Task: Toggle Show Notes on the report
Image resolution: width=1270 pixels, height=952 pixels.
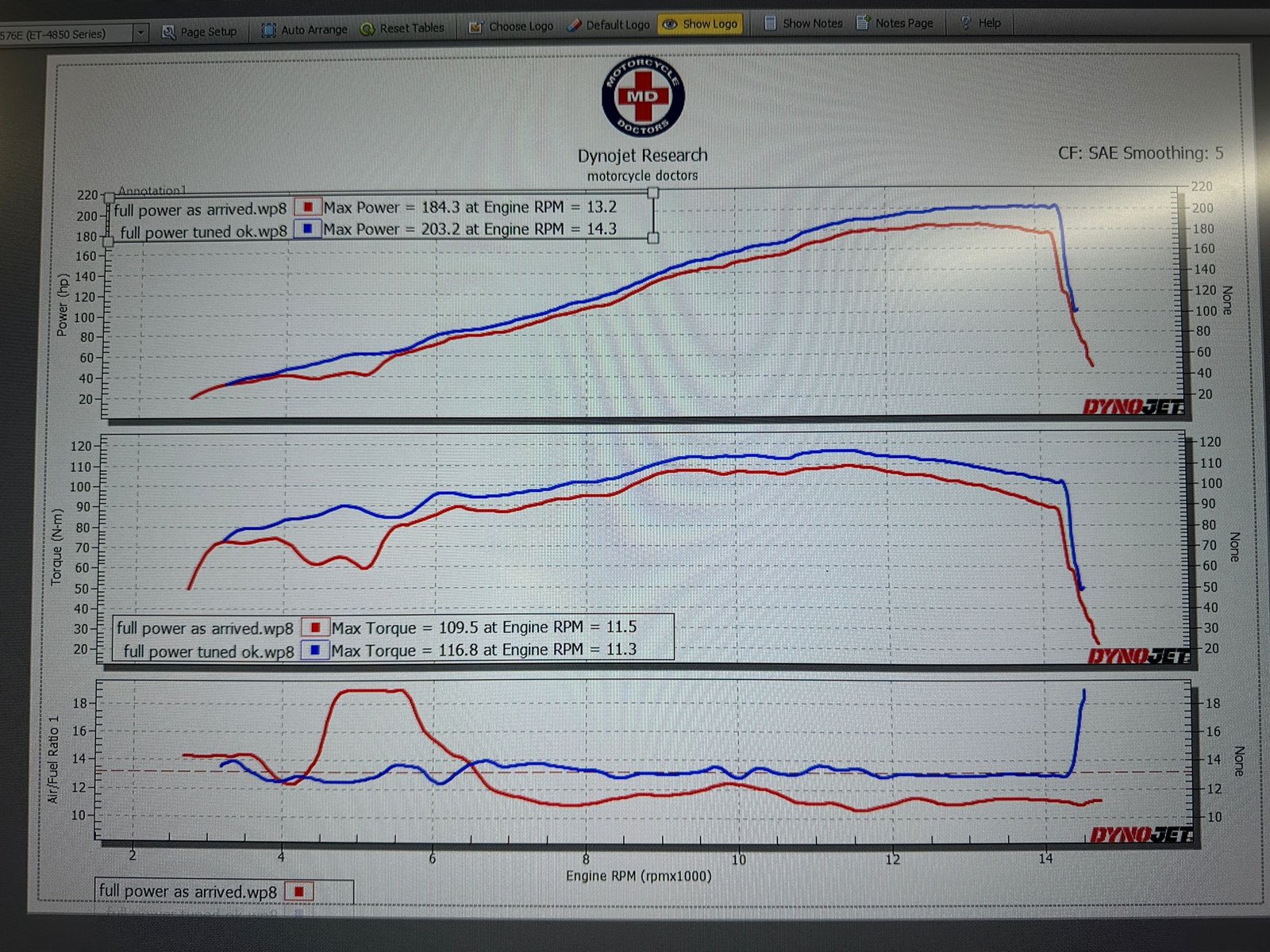Action: point(803,24)
